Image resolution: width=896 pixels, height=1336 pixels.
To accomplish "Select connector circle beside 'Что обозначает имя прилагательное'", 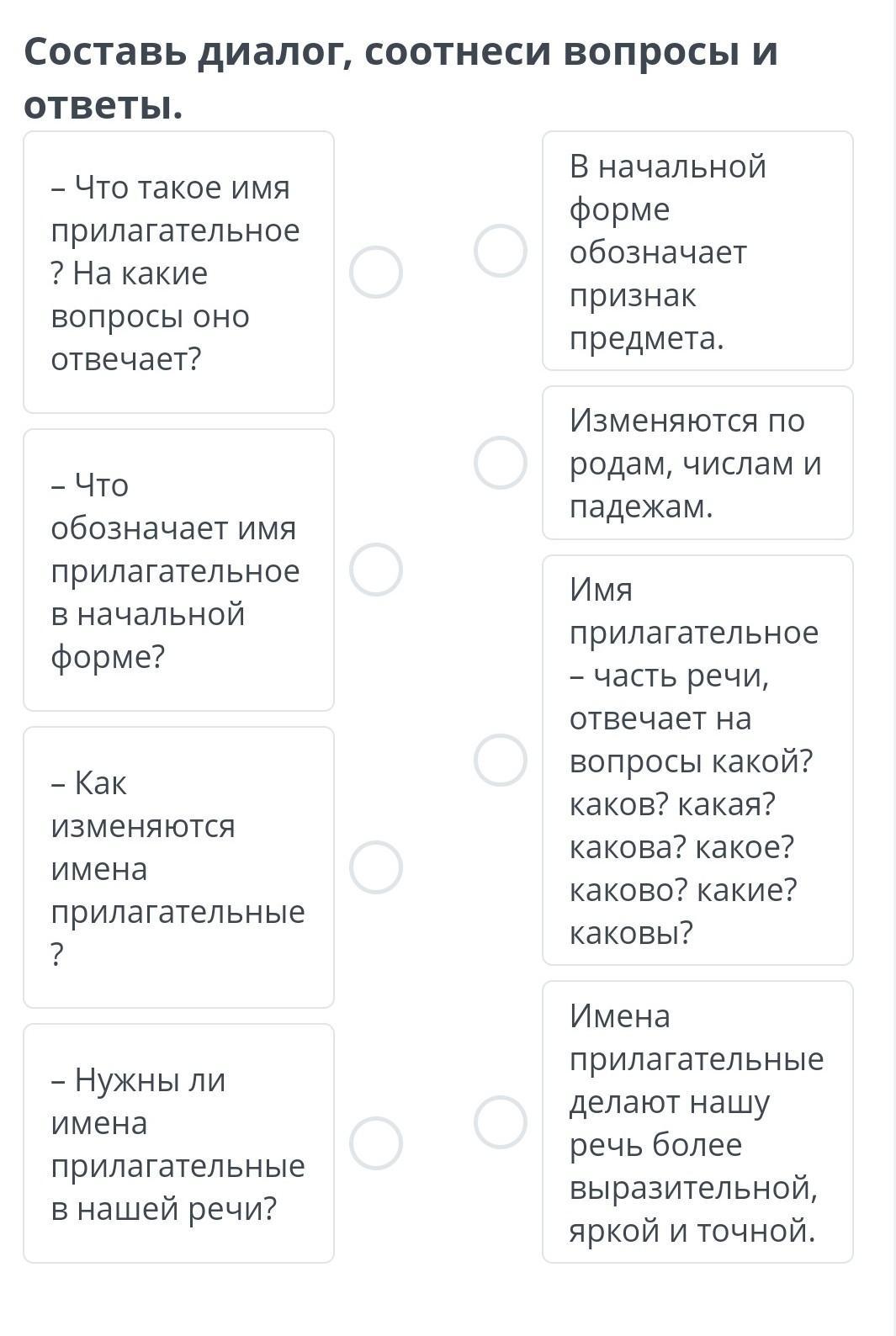I will tap(375, 570).
